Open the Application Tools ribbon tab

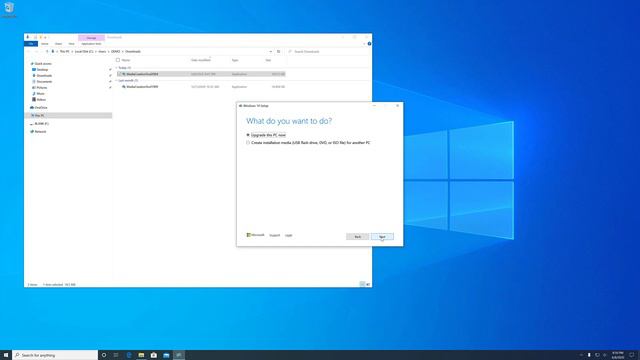click(91, 44)
